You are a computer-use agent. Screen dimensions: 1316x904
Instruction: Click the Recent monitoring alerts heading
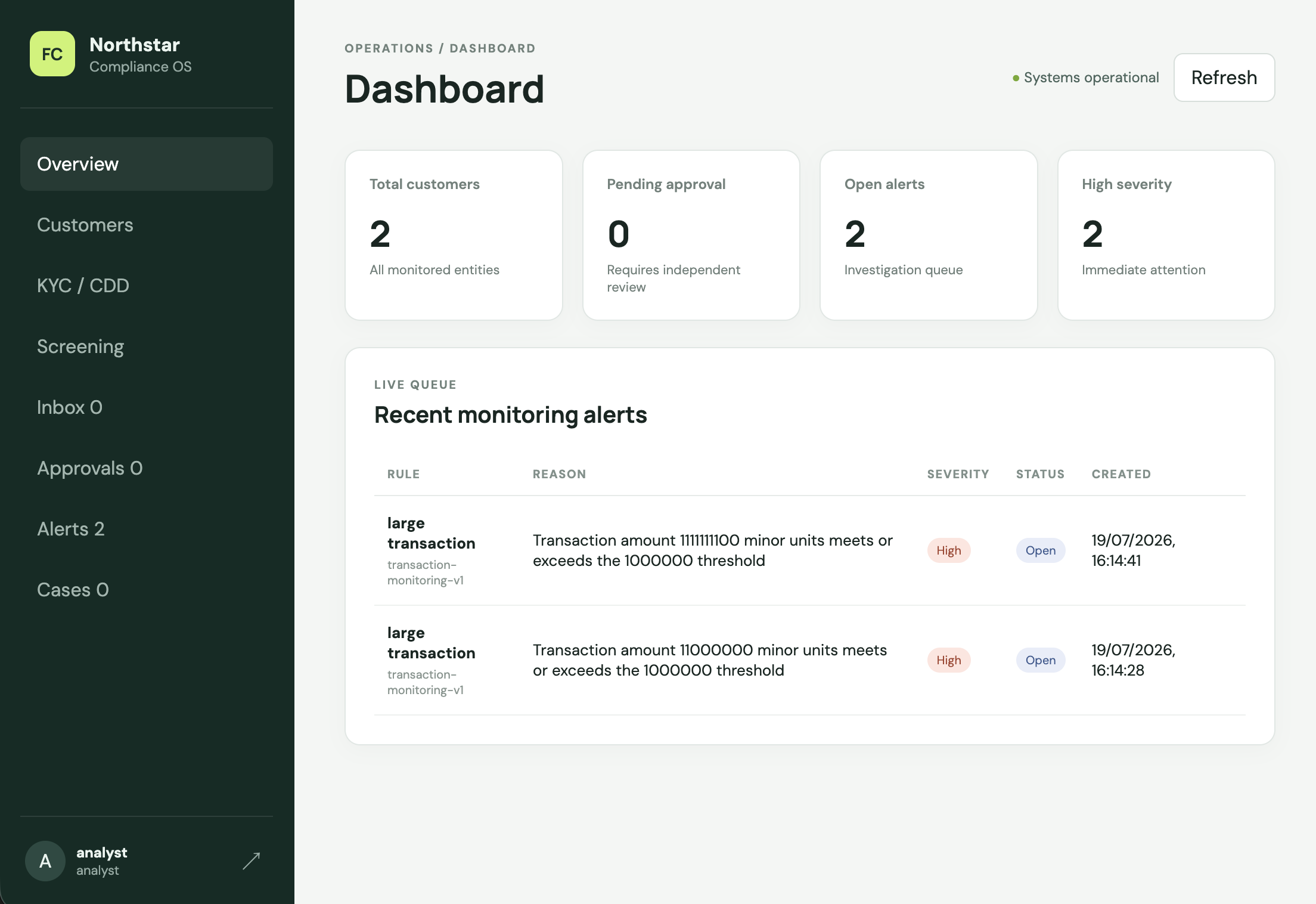click(510, 415)
